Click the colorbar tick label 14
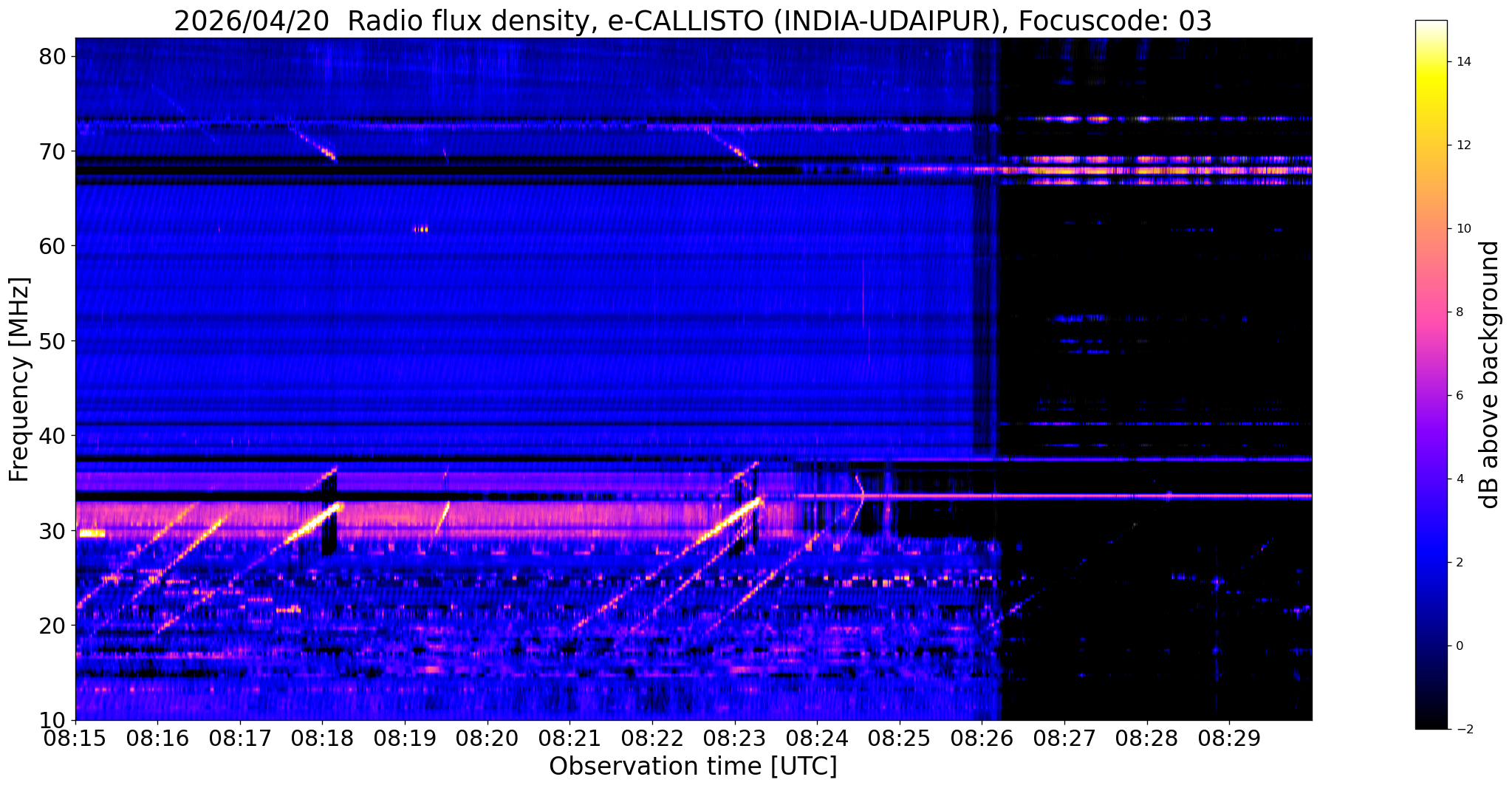 pyautogui.click(x=1463, y=62)
